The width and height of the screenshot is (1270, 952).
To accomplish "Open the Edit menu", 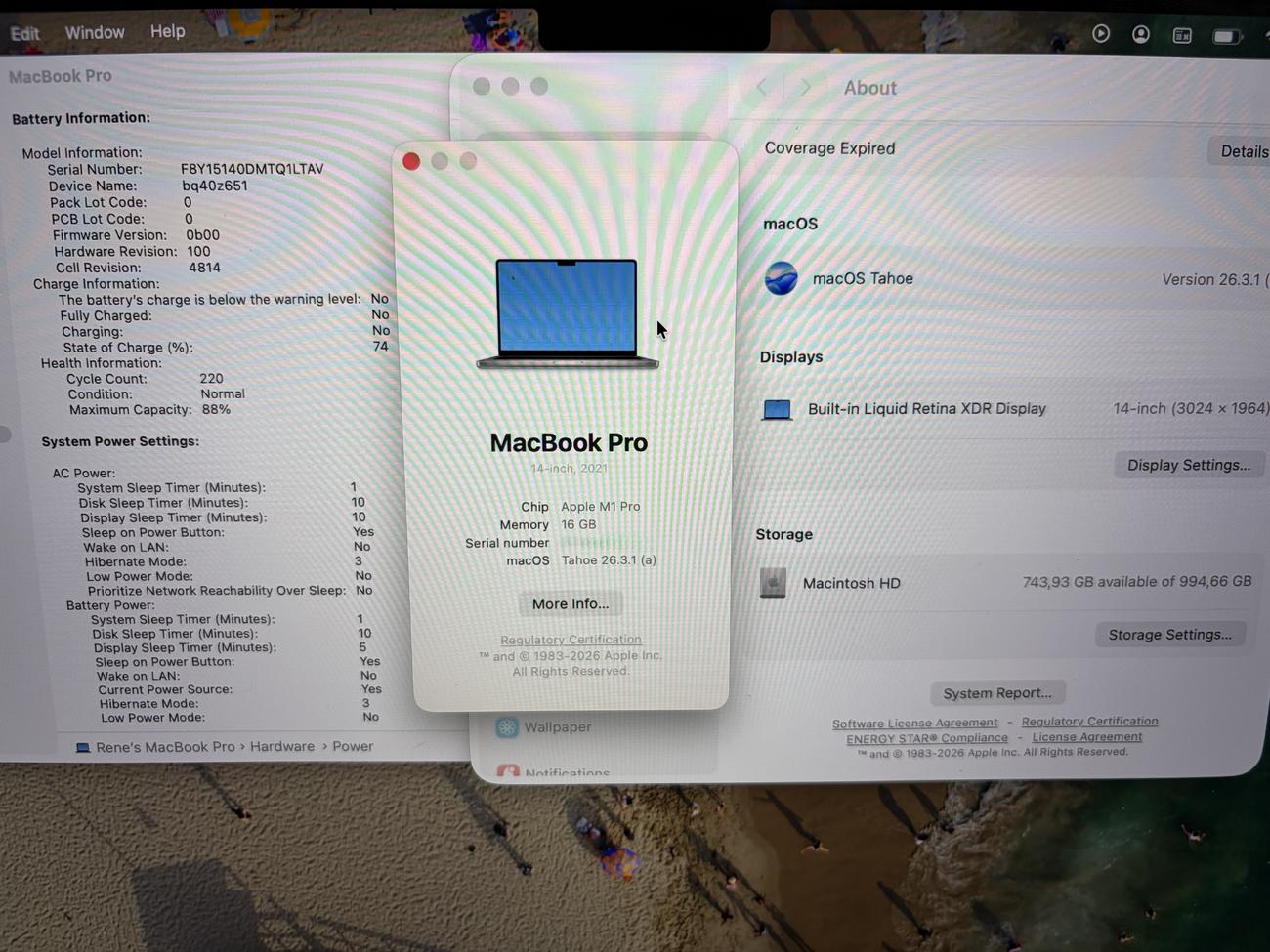I will pyautogui.click(x=24, y=33).
